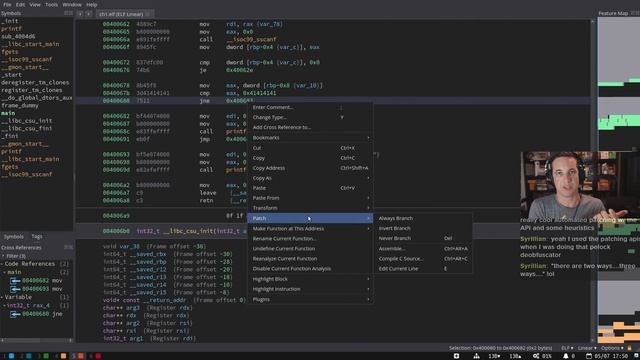The image size is (640, 360).
Task: Collapse the Variable tree node in Cross References
Action: [2, 297]
